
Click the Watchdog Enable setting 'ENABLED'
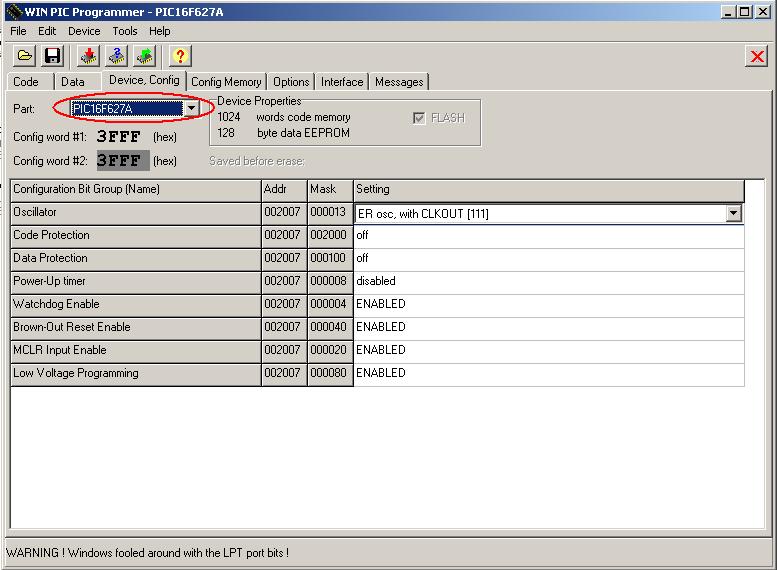pyautogui.click(x=549, y=305)
